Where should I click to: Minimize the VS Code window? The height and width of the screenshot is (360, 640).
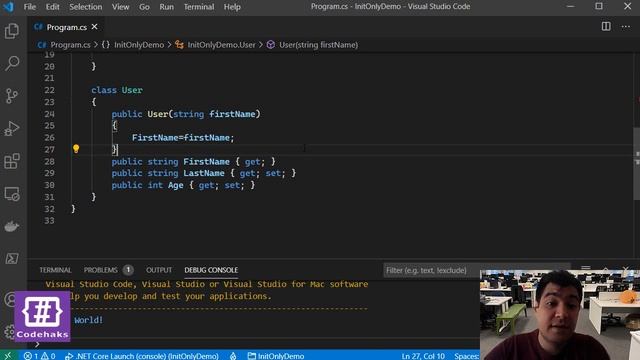(x=571, y=6)
